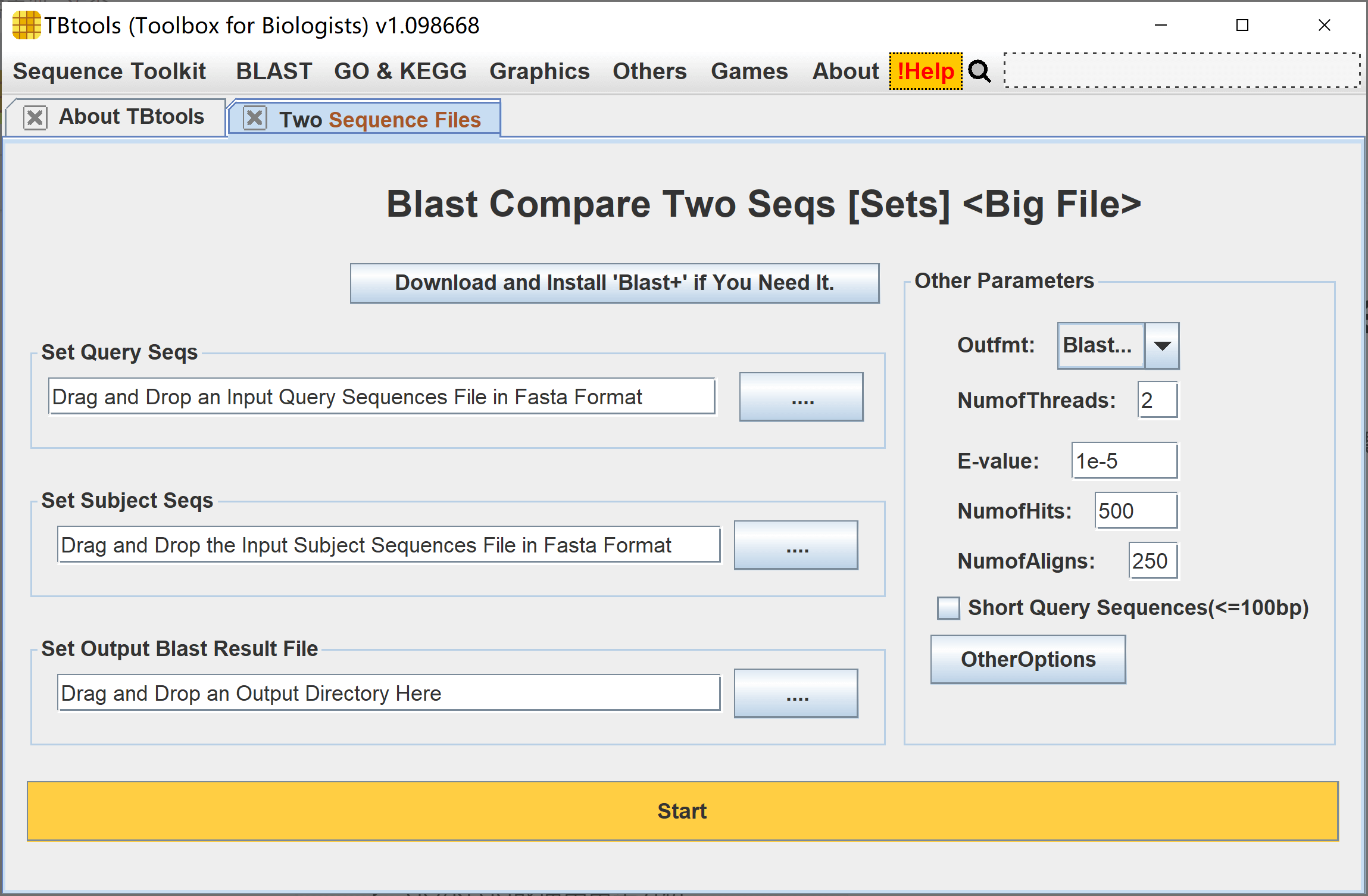Screen dimensions: 1368x896
Task: Minimize the TBtools window
Action: tap(1161, 26)
